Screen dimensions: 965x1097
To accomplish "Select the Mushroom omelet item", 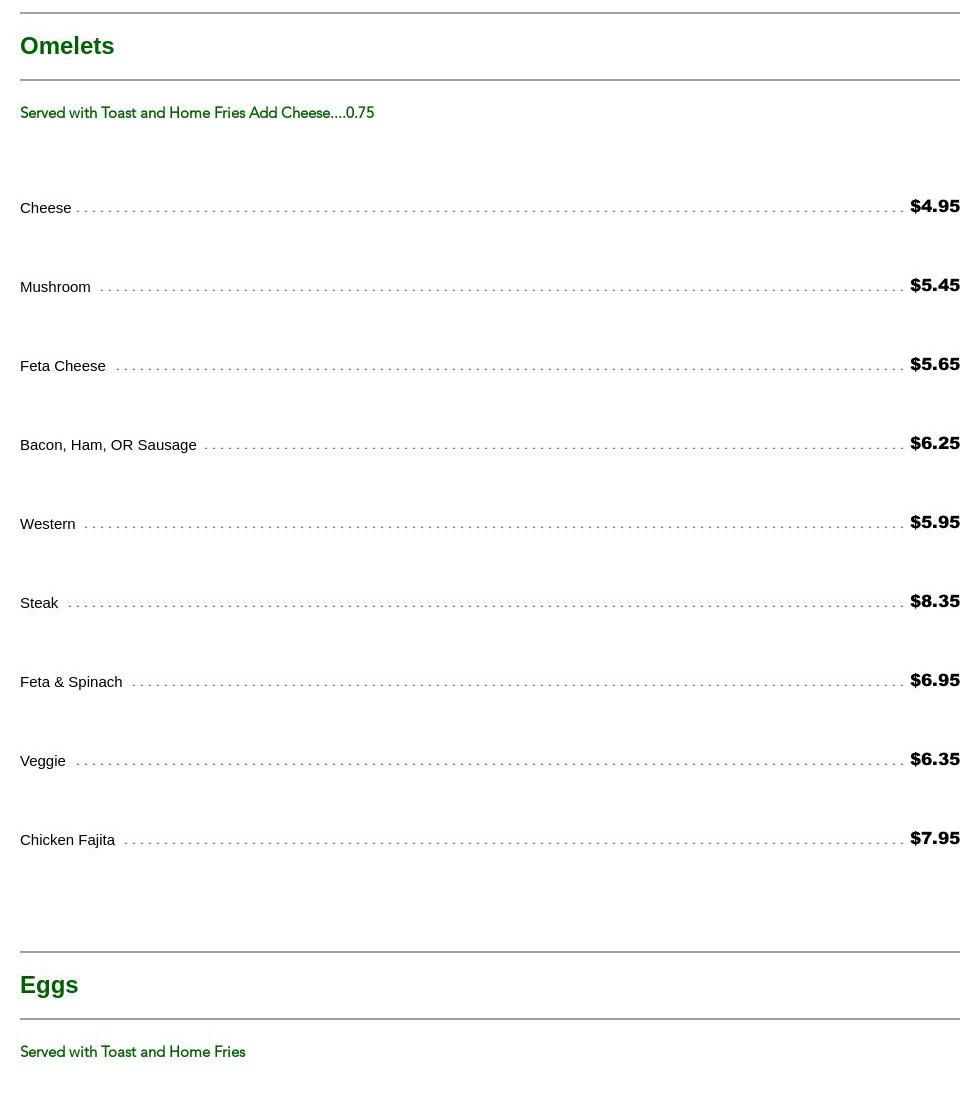I will click(55, 287).
